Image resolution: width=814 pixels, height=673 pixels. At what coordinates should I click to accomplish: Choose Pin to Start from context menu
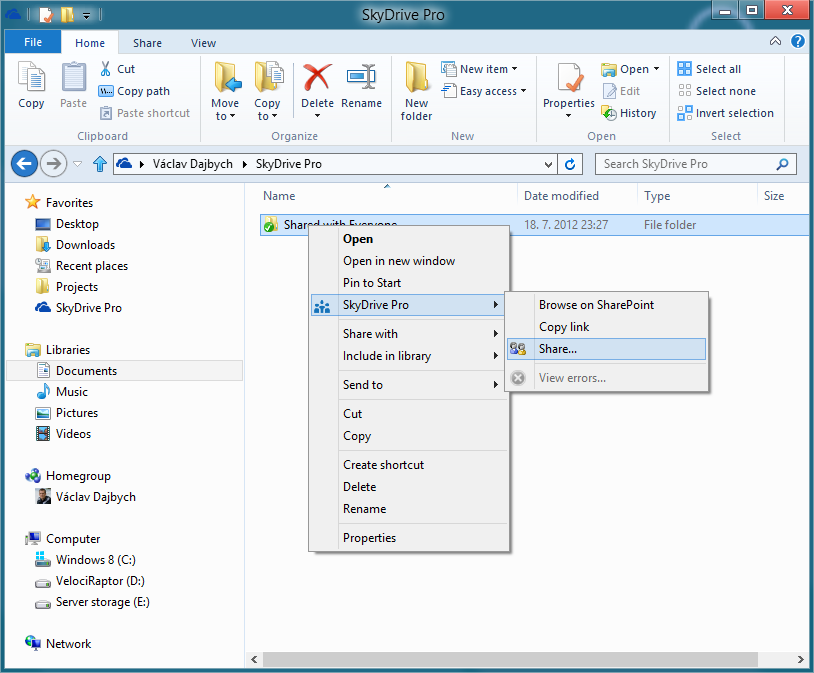point(409,283)
